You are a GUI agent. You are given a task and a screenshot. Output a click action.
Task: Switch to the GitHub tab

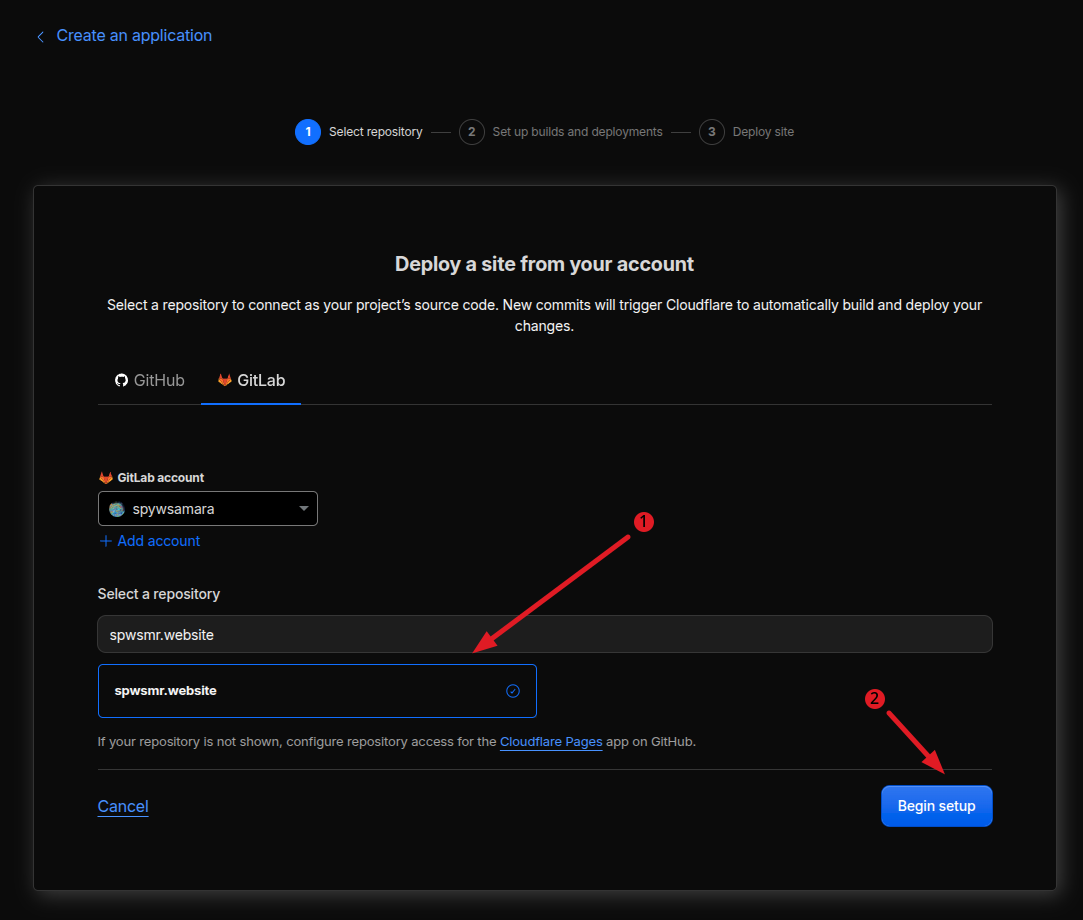coord(150,381)
